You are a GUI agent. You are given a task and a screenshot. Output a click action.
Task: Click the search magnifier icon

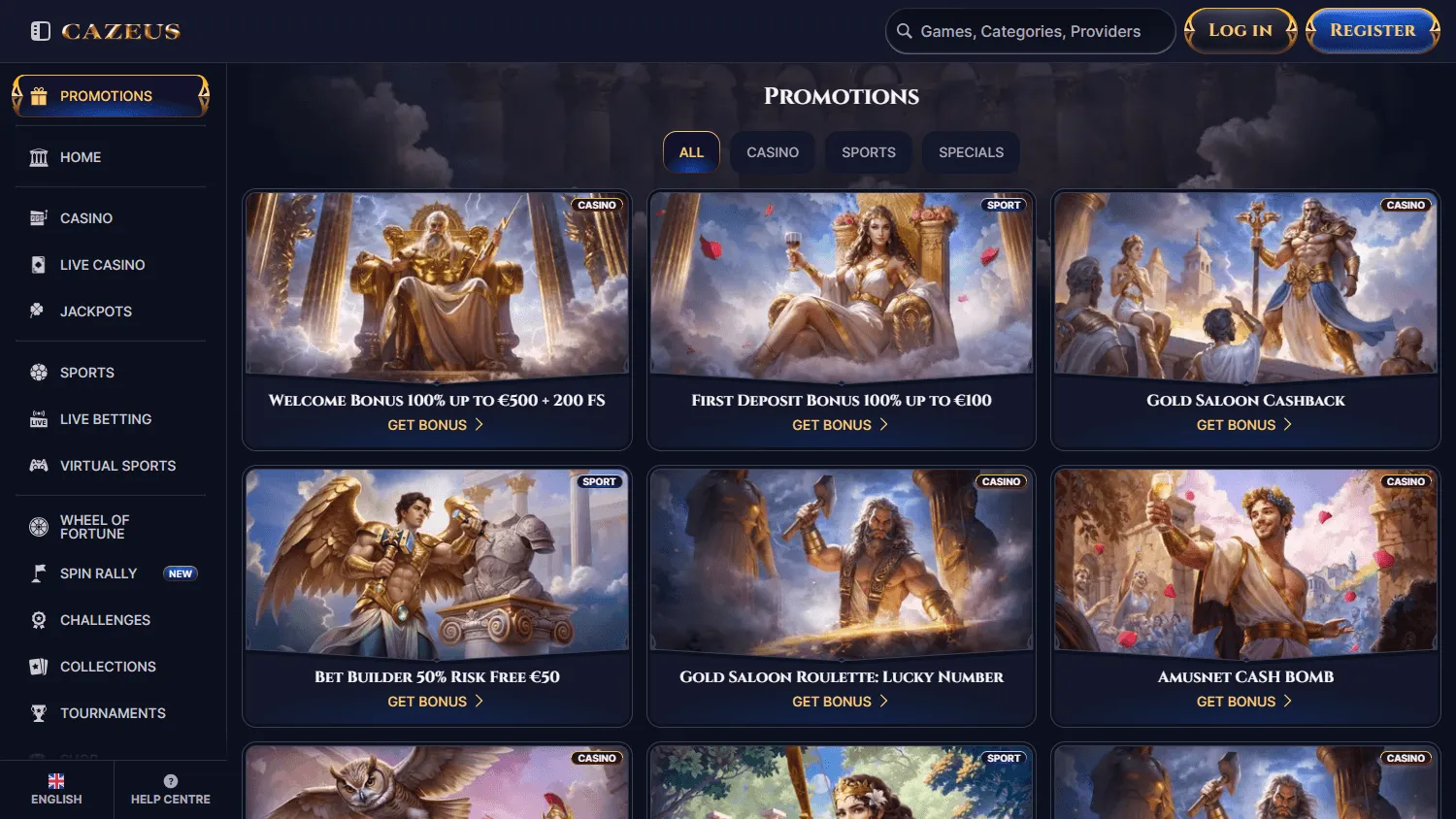tap(904, 31)
